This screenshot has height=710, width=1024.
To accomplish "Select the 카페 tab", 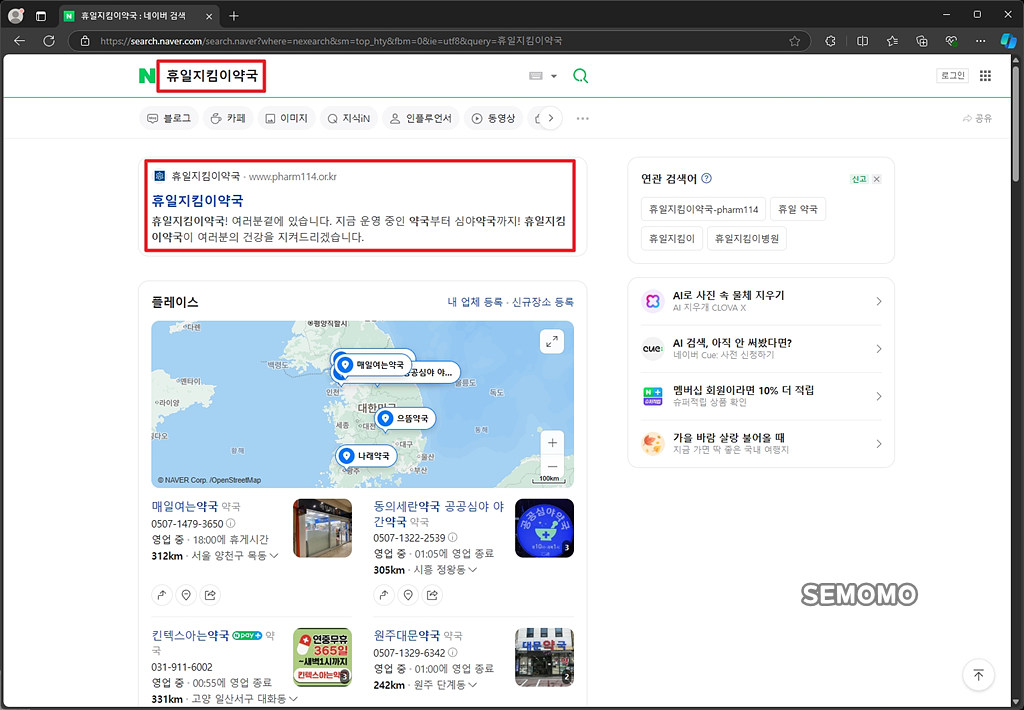I will click(228, 118).
